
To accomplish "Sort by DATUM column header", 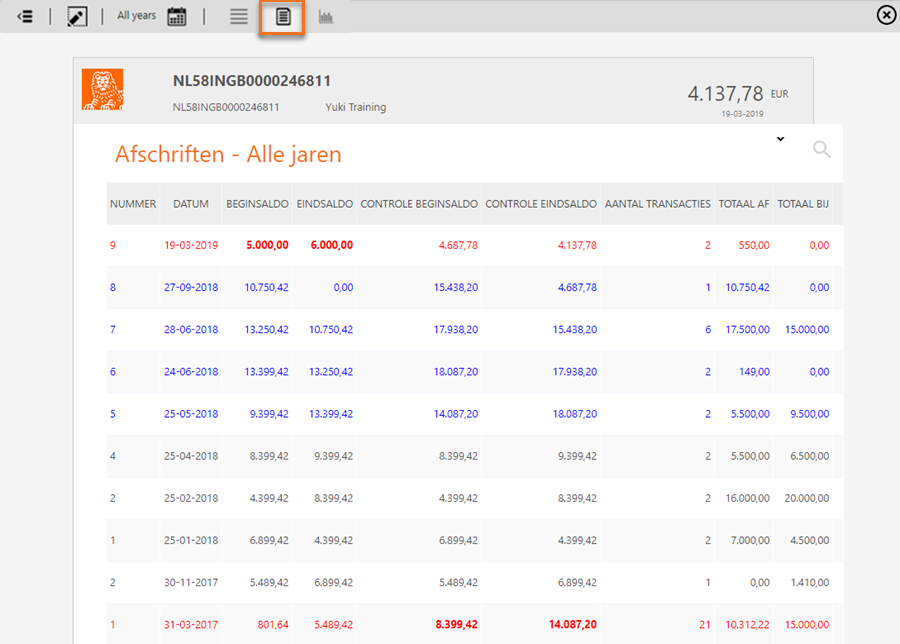I will [191, 204].
